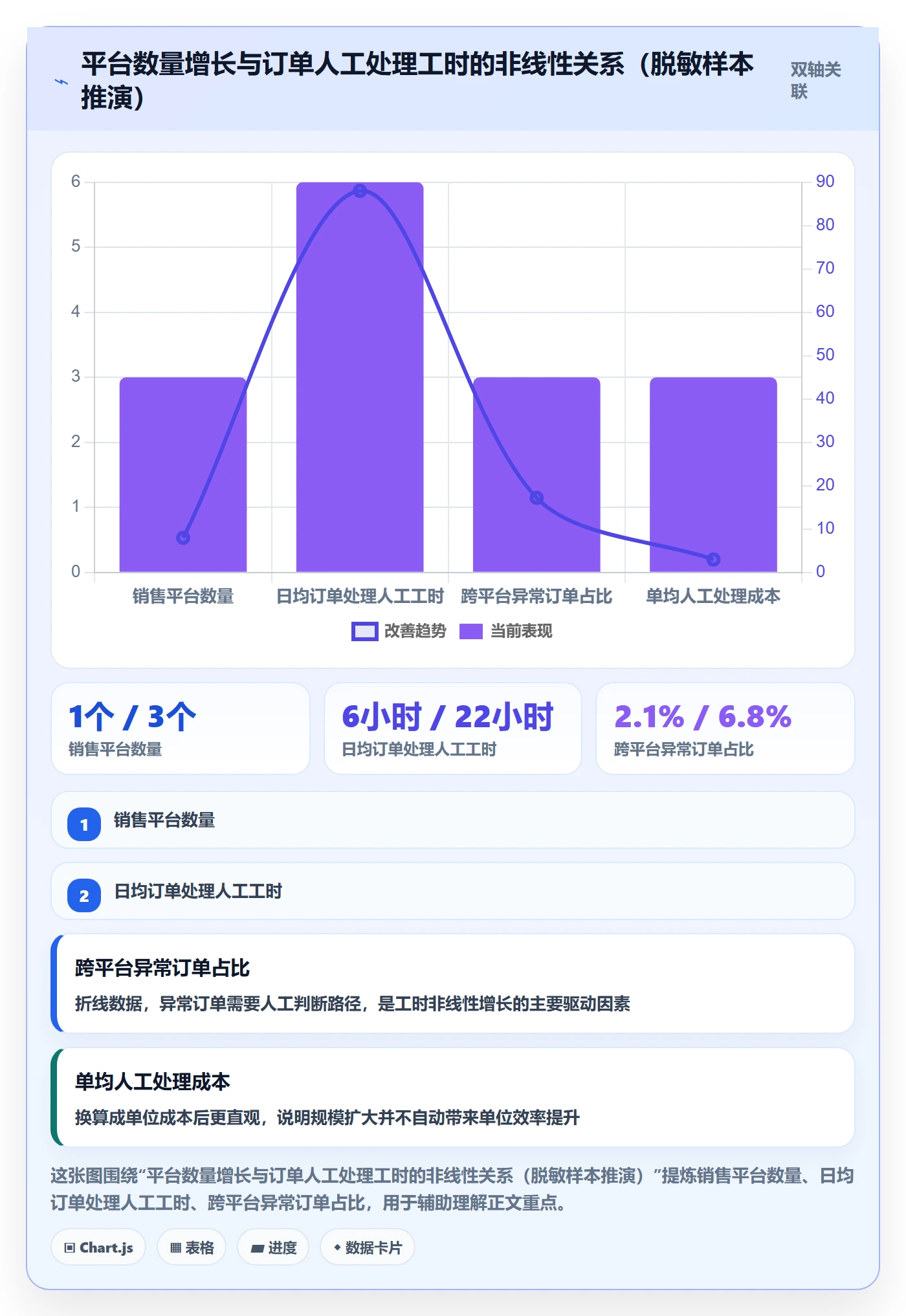Viewport: 906px width, 1316px height.
Task: Click the stat value 2.1% / 6.8%
Action: click(x=703, y=717)
